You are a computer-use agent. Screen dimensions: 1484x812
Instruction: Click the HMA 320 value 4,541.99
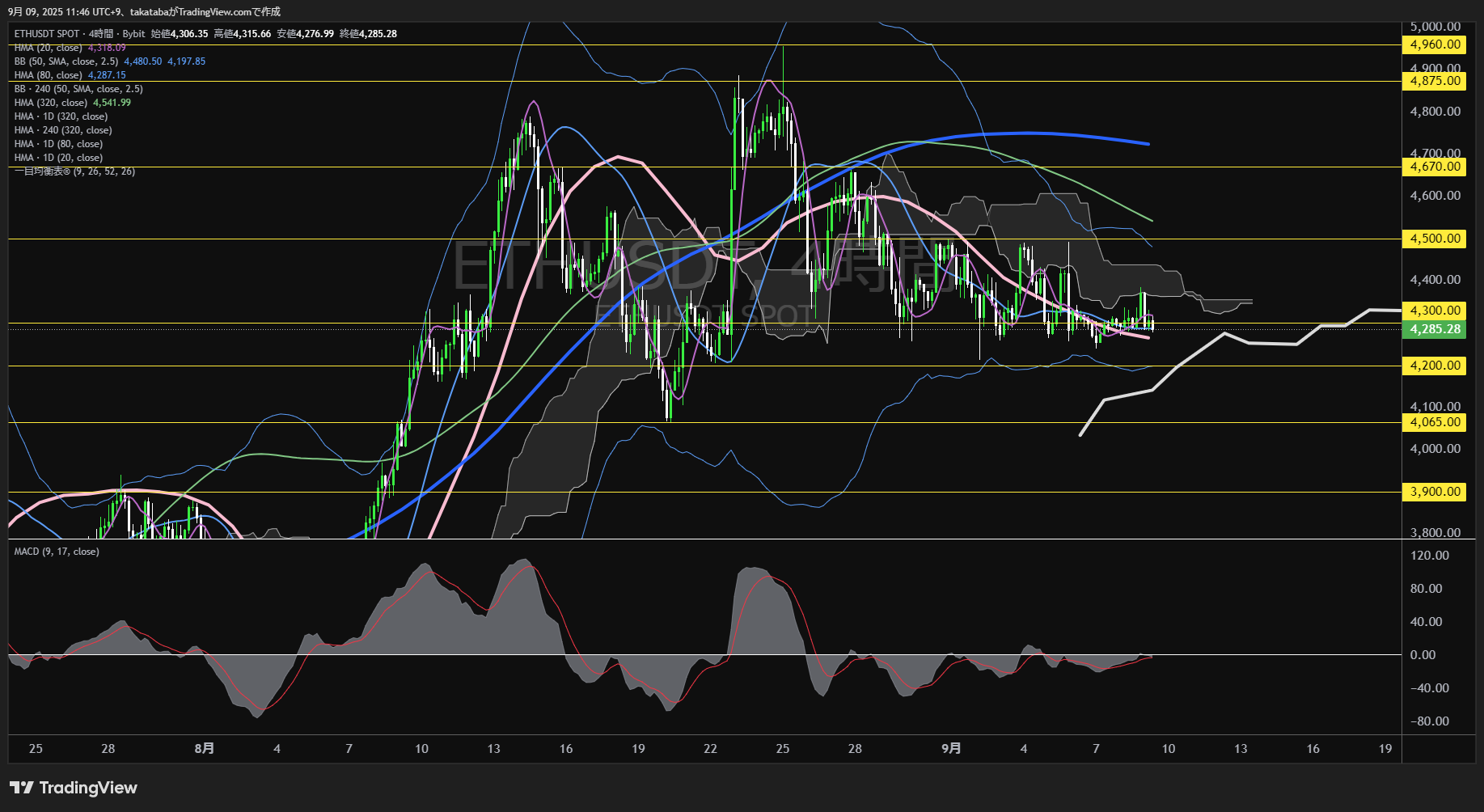112,103
